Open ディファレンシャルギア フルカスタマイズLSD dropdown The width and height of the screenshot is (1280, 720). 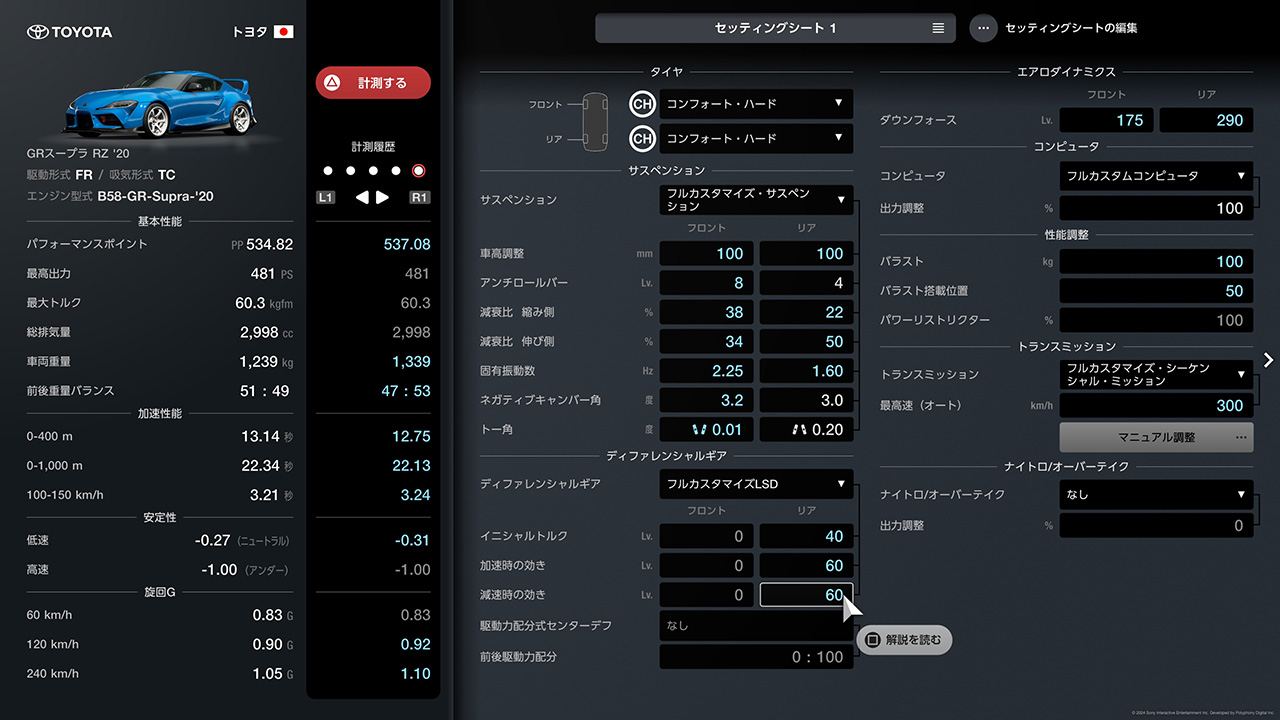[756, 484]
